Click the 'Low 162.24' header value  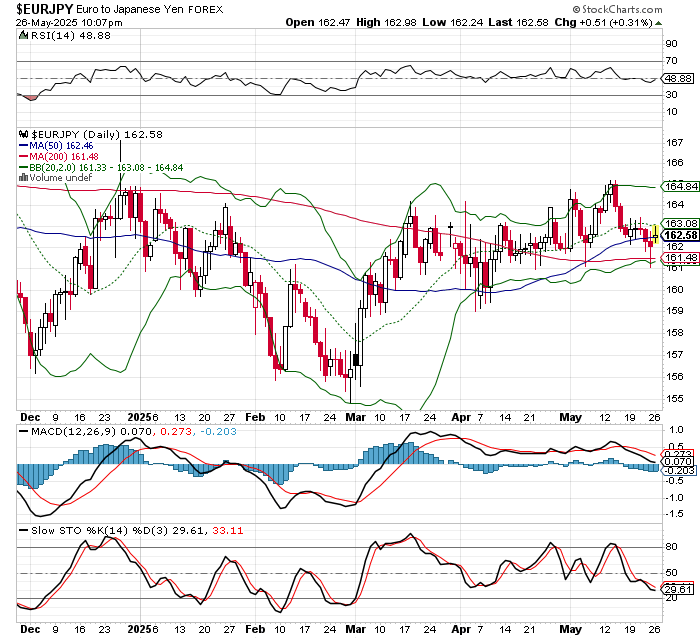453,22
